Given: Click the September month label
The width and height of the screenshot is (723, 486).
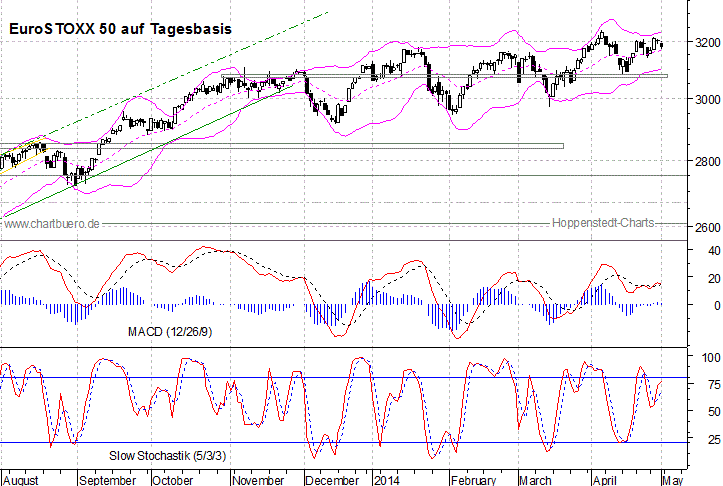Looking at the screenshot, I should point(107,480).
